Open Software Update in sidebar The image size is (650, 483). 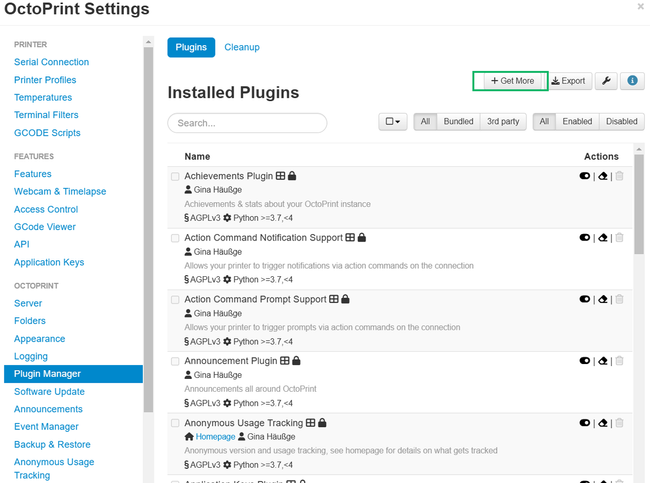point(48,392)
